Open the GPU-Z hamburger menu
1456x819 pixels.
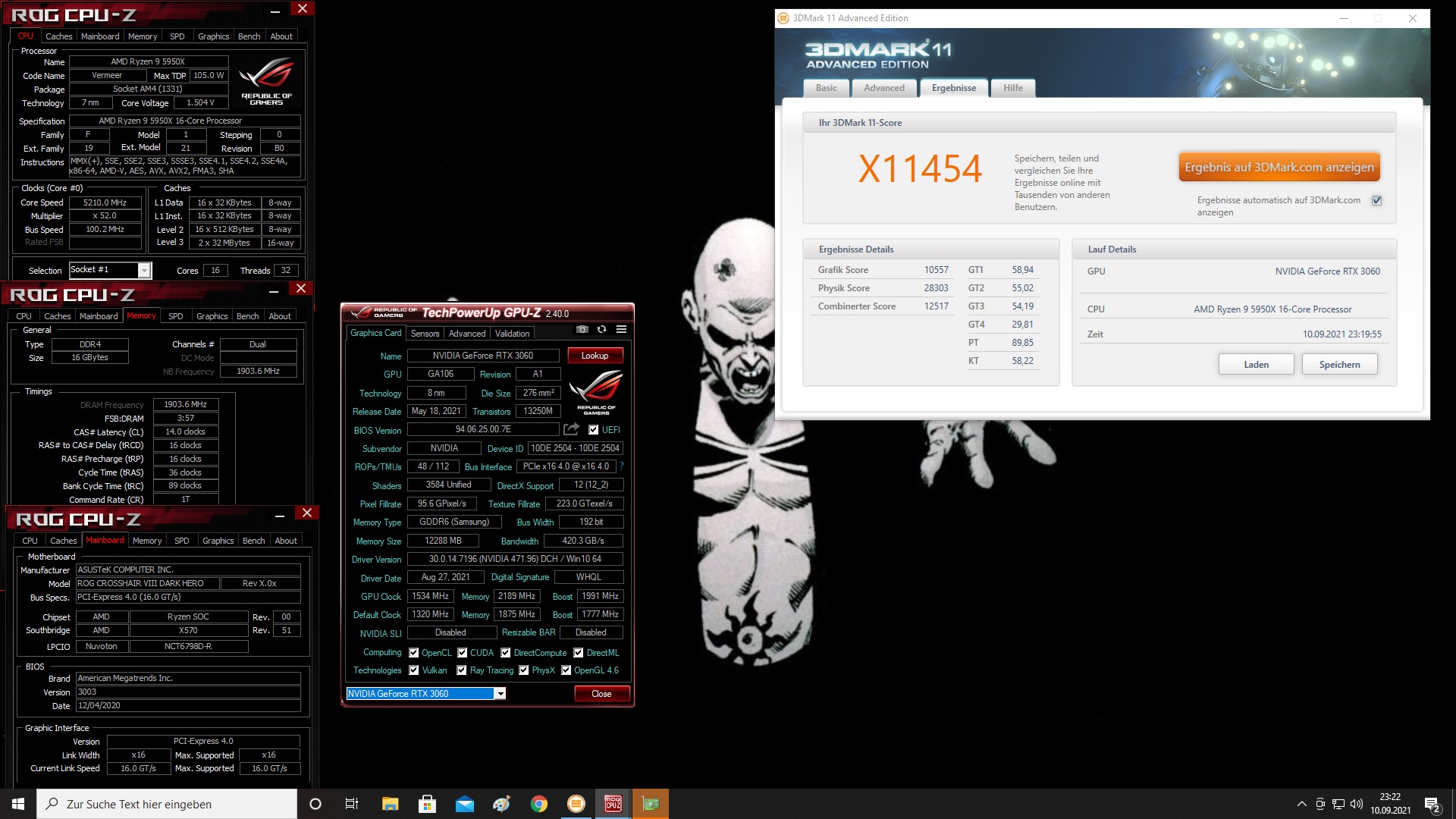pyautogui.click(x=621, y=329)
